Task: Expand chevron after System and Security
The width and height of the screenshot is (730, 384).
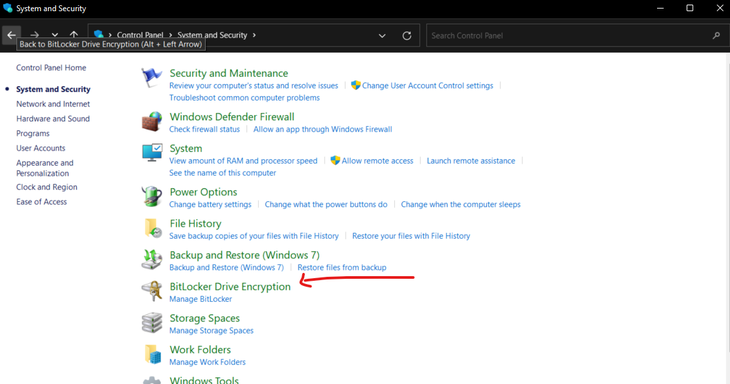Action: click(254, 35)
